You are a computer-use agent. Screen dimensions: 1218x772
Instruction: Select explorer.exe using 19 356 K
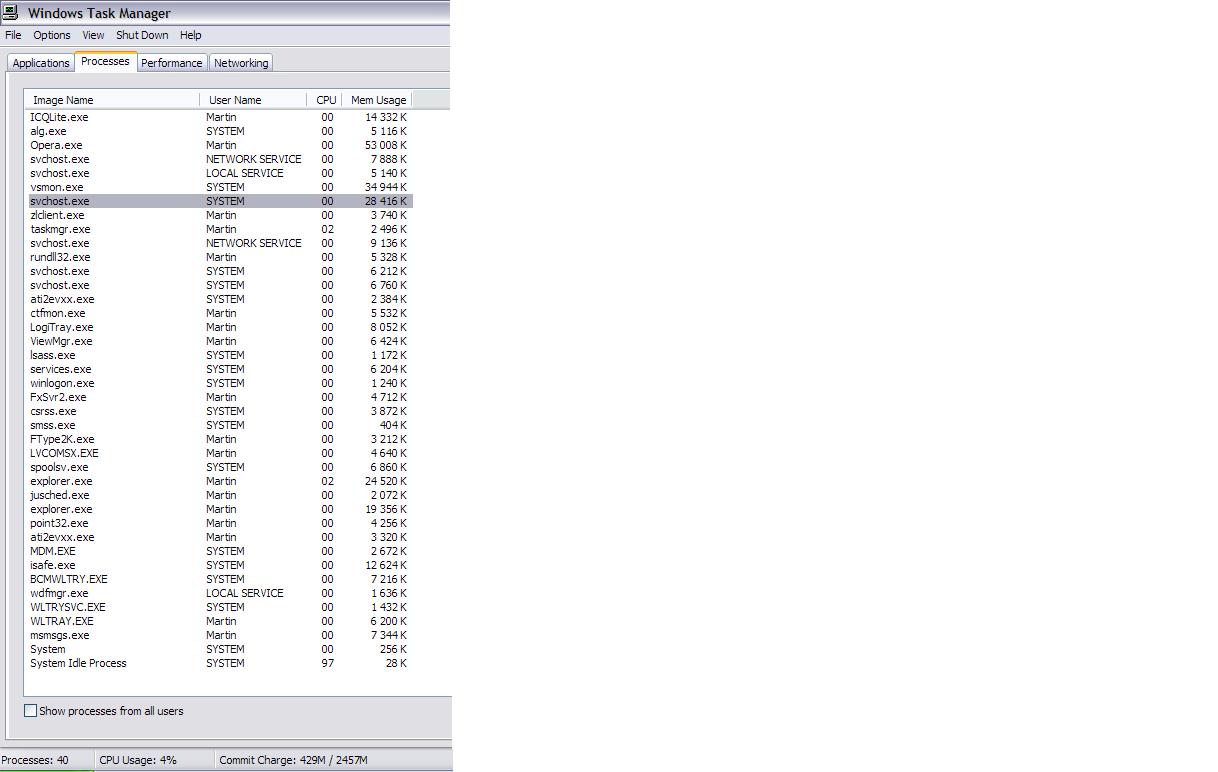(x=219, y=509)
